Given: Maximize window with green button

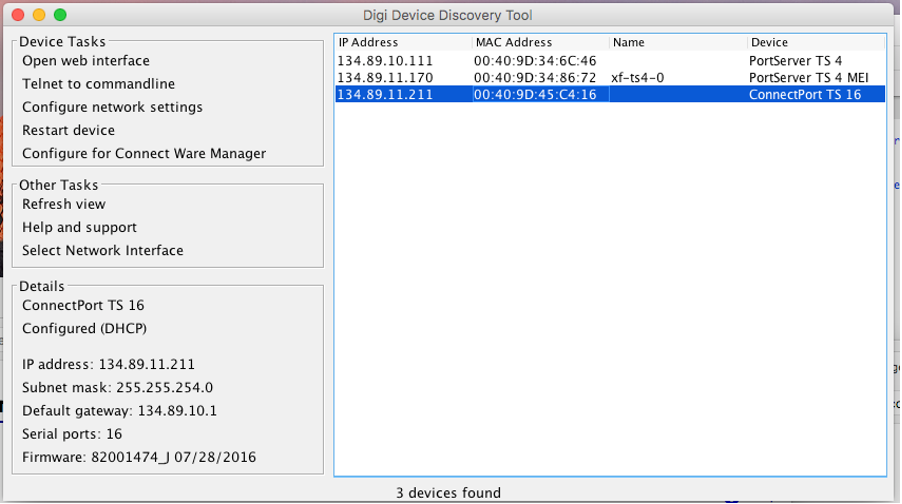Looking at the screenshot, I should (x=60, y=15).
